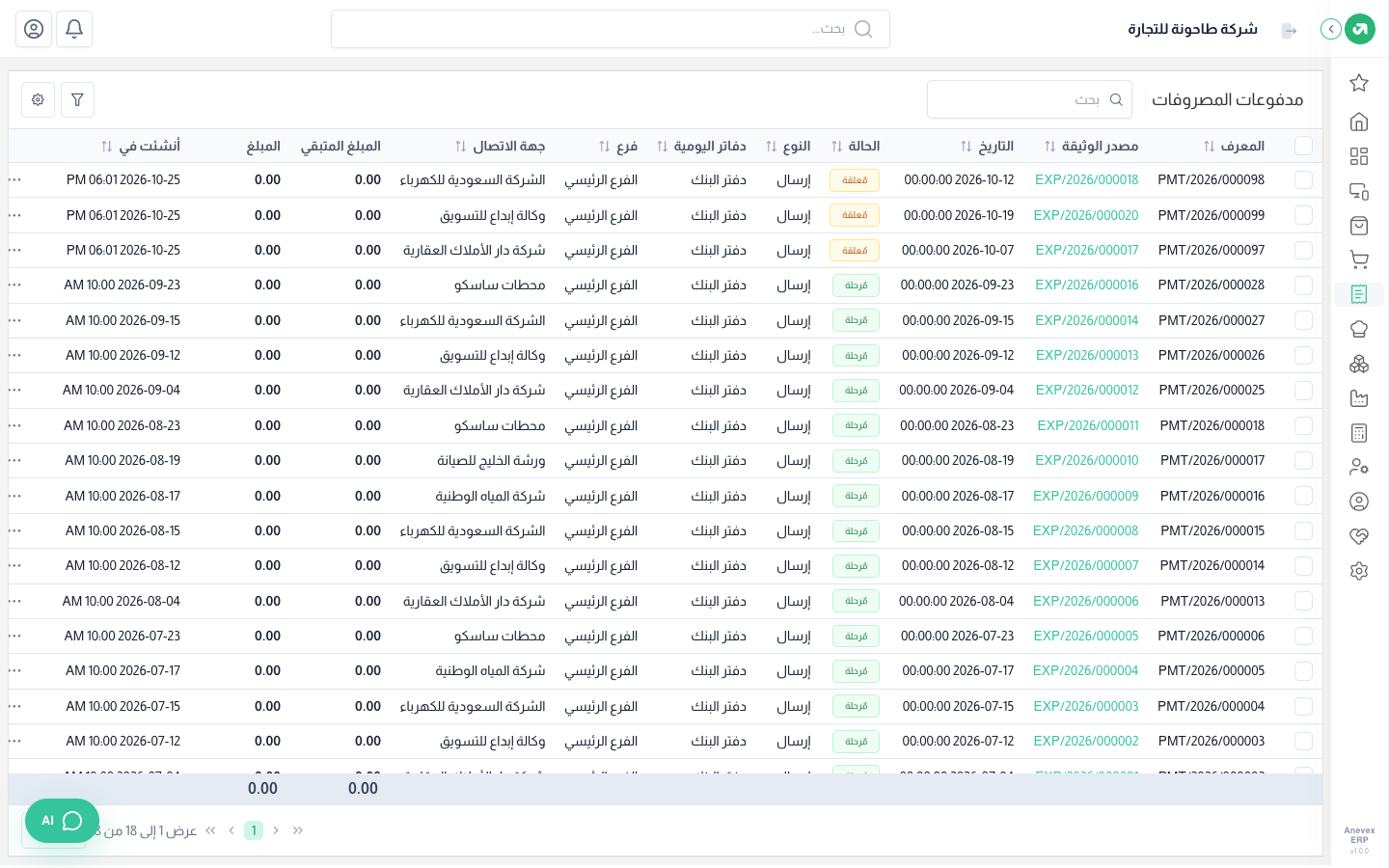Open the shopping bag icon in sidebar
Screen dimensions: 1389x868
tap(1359, 226)
